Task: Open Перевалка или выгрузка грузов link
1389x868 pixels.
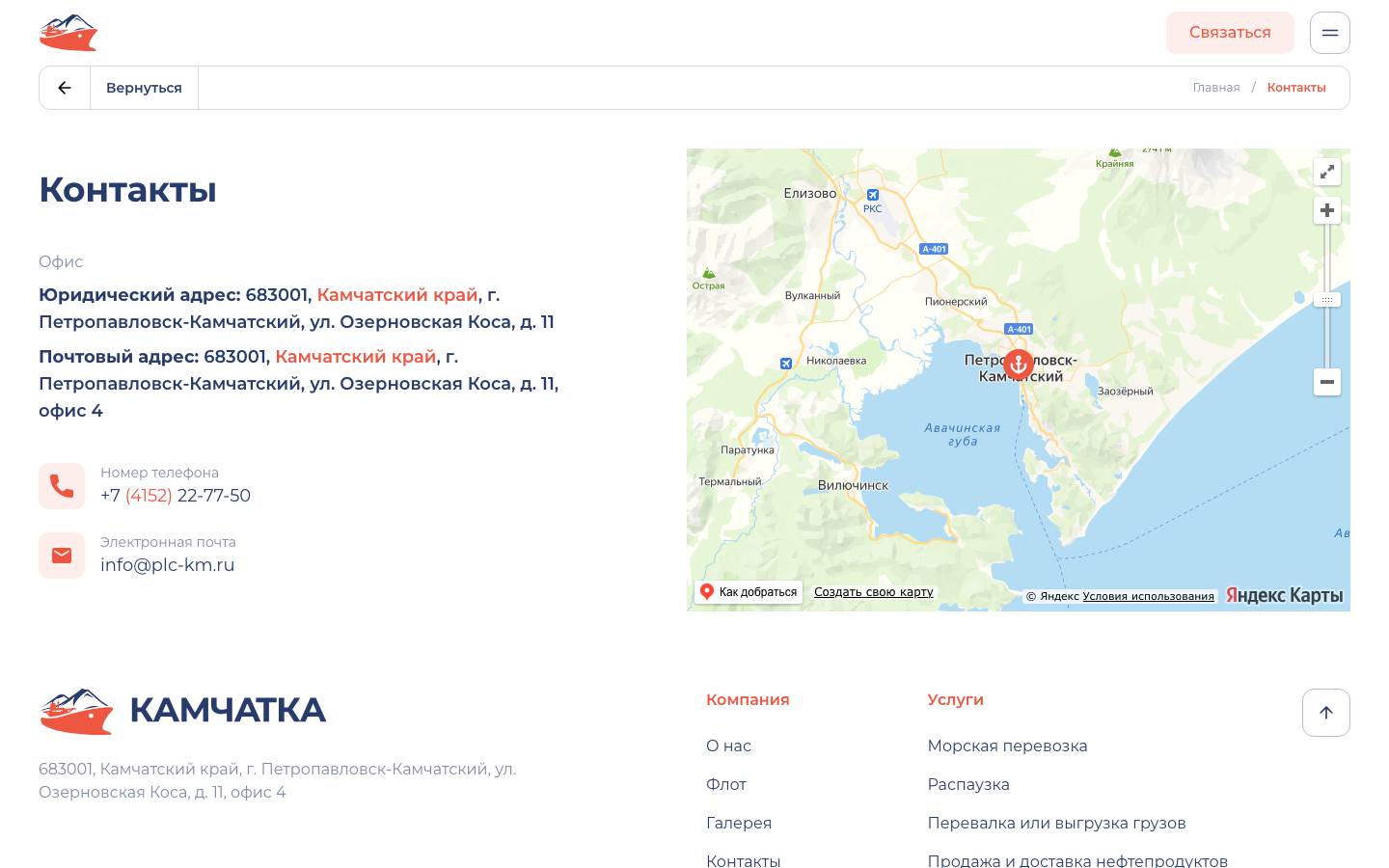Action: click(x=1056, y=823)
